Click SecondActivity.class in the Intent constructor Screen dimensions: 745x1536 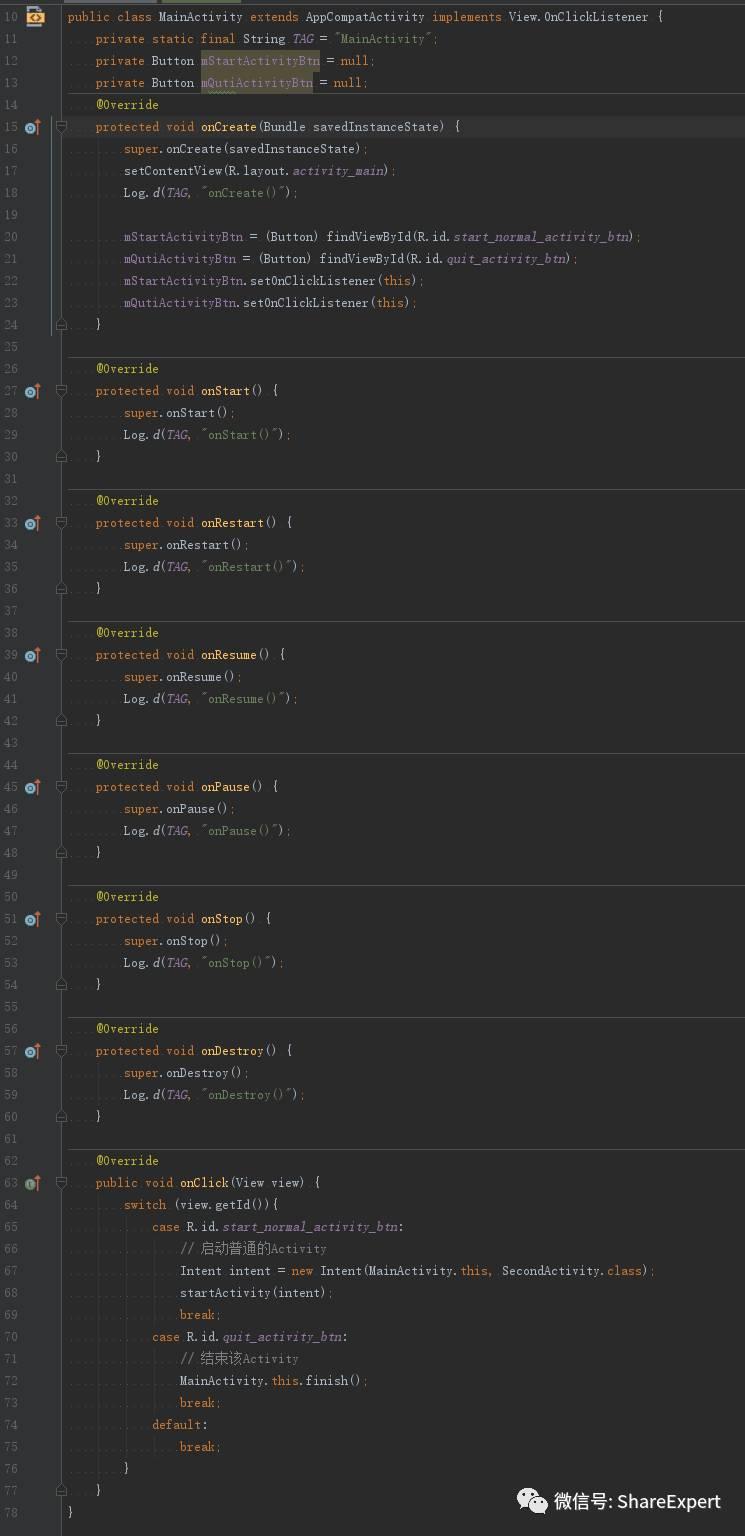[572, 1271]
